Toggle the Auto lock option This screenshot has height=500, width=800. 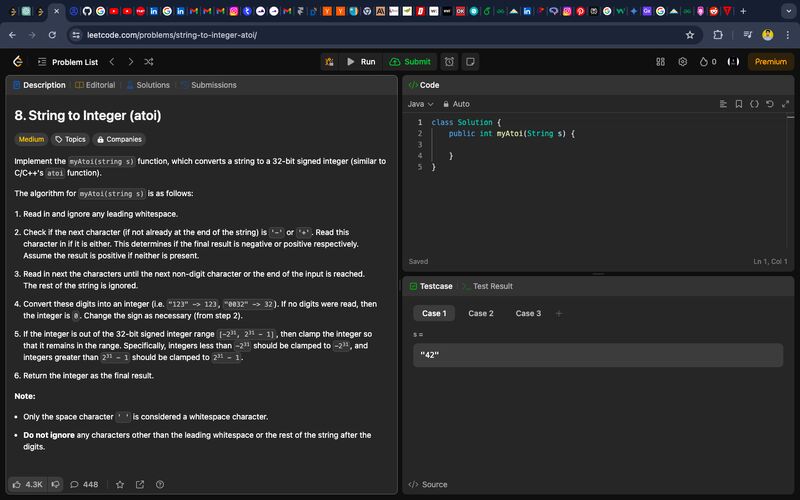click(x=456, y=104)
